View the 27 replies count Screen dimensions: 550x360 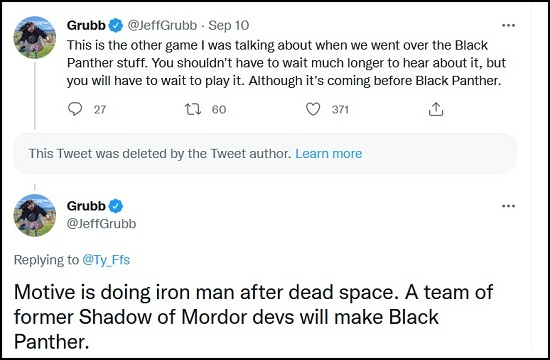coord(100,109)
